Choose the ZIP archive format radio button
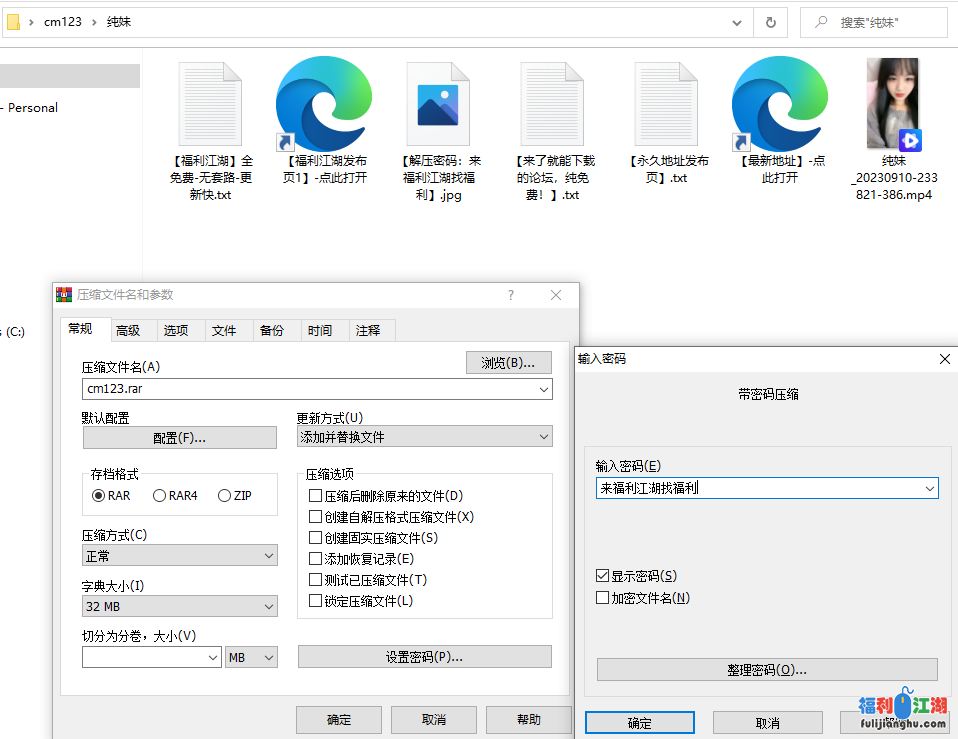The image size is (958, 739). click(225, 496)
